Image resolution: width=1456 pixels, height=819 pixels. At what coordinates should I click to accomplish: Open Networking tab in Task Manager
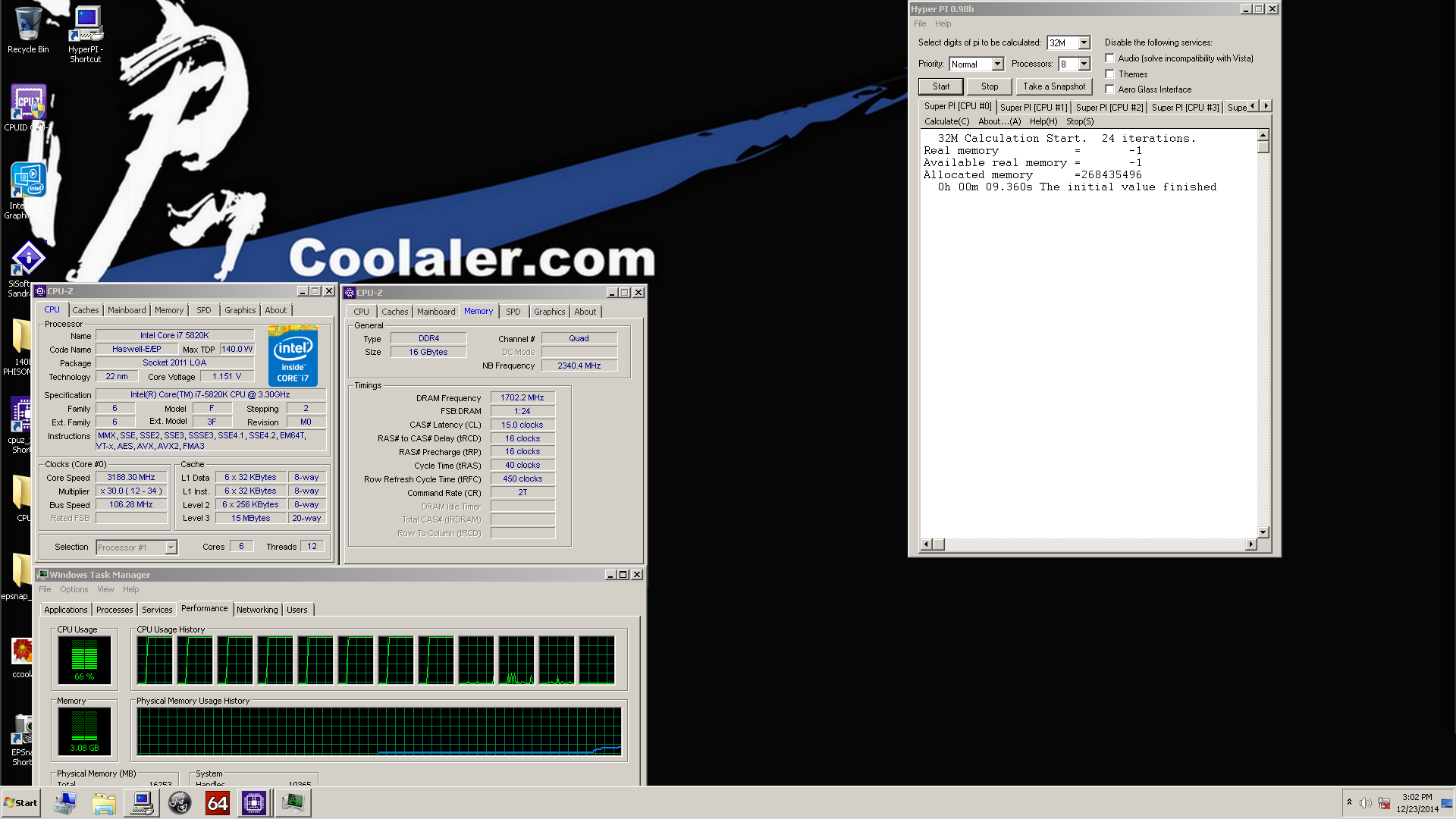click(257, 610)
